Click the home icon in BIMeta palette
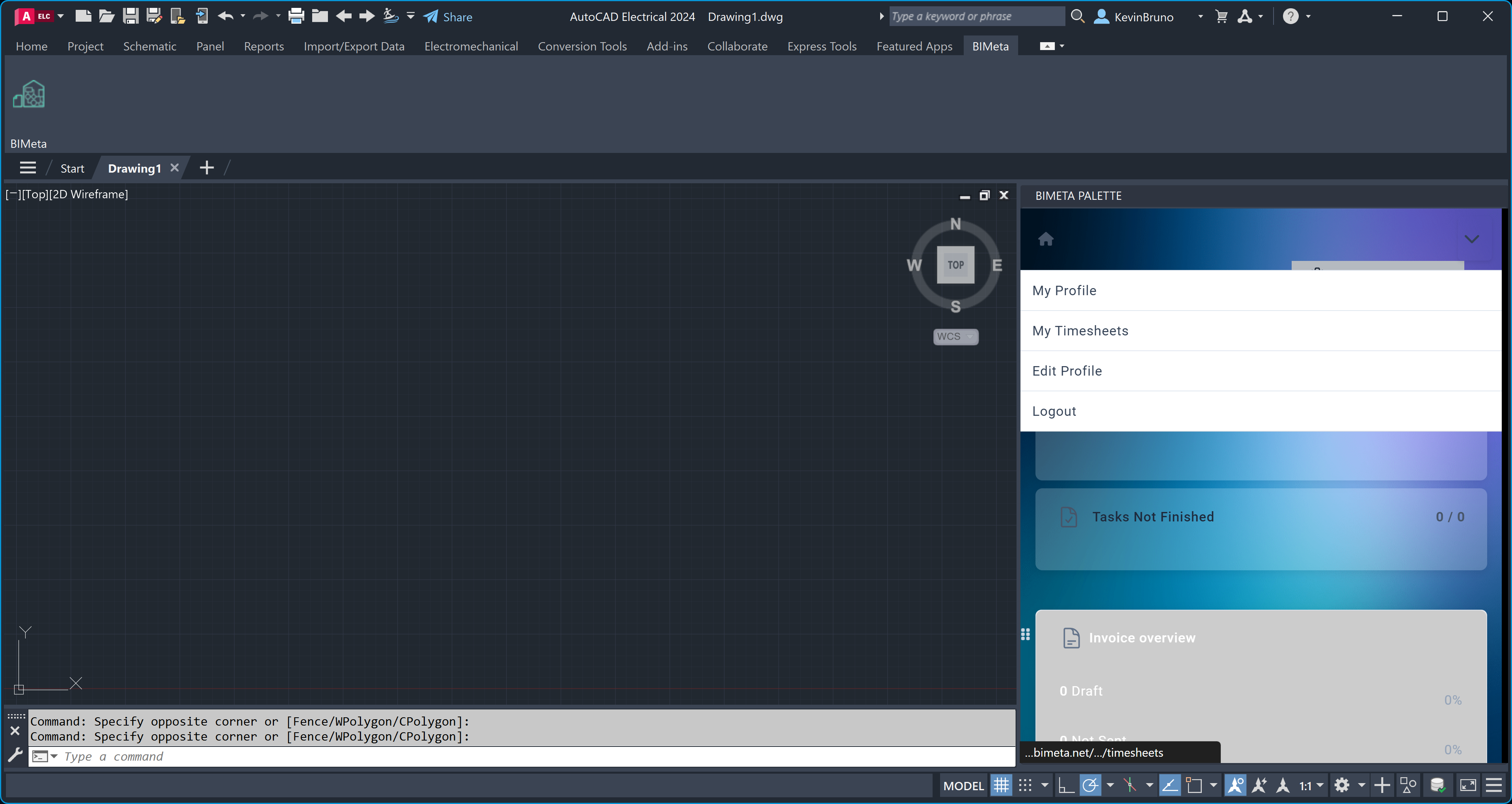 (x=1046, y=240)
